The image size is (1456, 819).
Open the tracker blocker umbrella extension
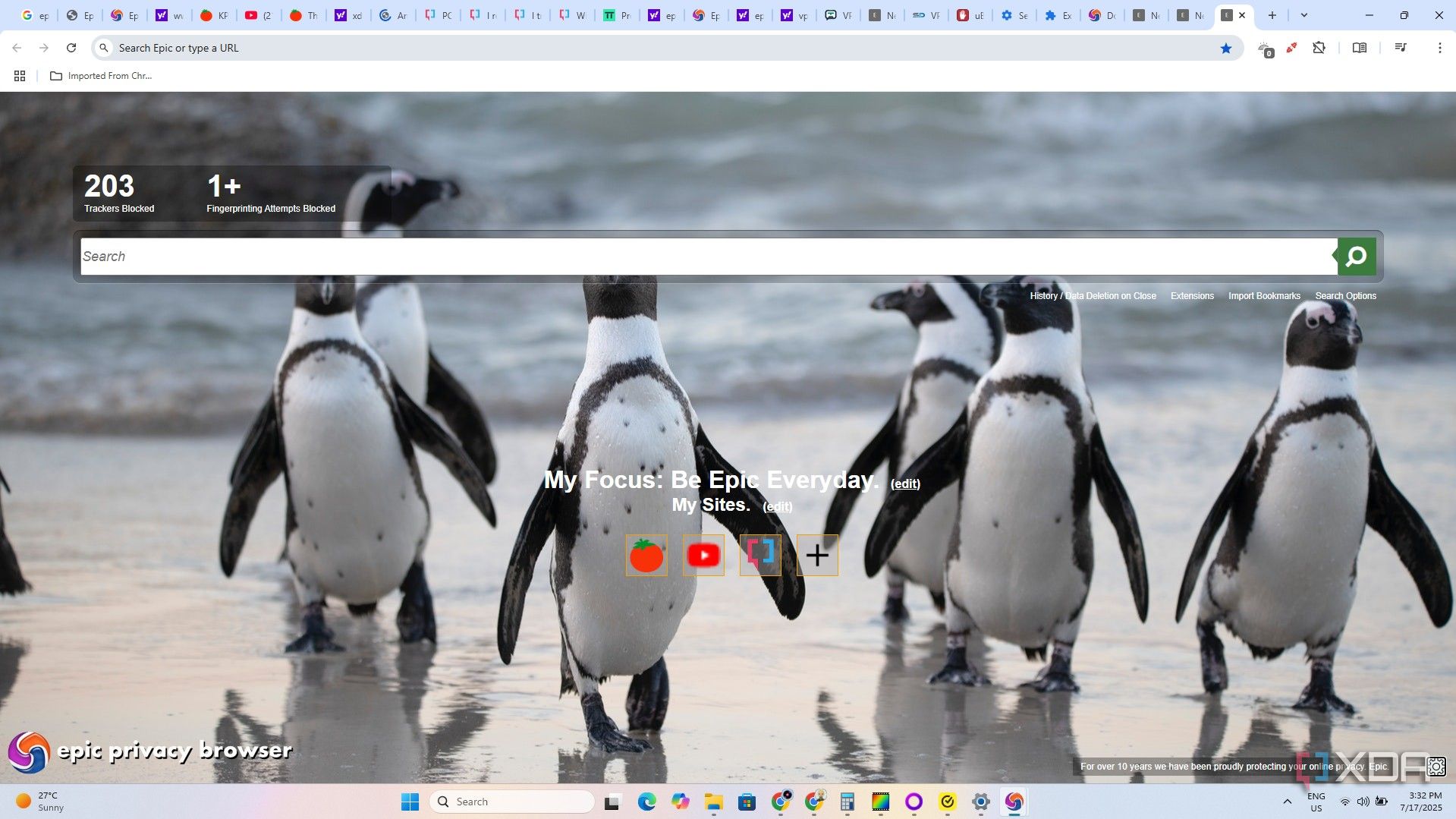point(1265,49)
